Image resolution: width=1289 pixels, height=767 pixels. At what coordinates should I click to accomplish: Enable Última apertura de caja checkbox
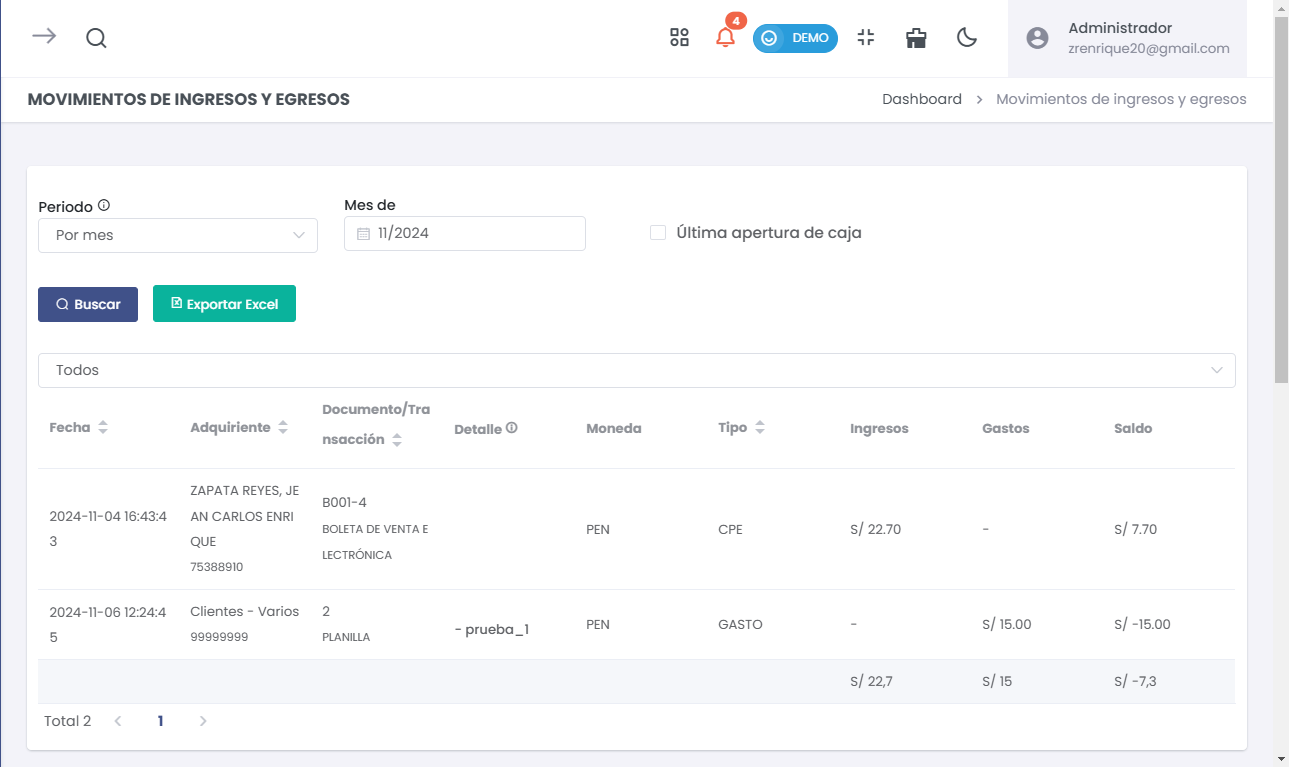(658, 233)
